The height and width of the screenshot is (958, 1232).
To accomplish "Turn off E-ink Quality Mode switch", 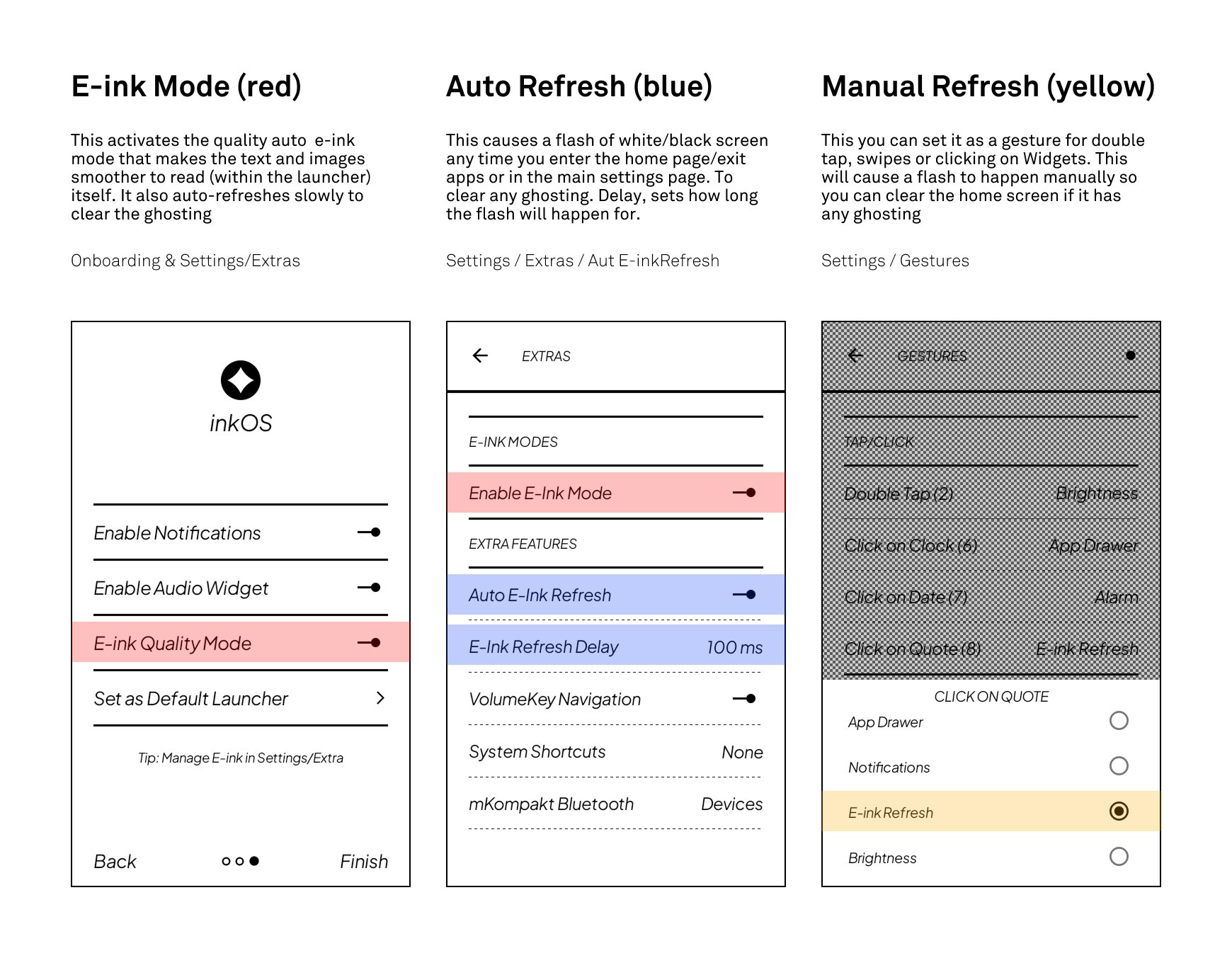I will tap(369, 643).
